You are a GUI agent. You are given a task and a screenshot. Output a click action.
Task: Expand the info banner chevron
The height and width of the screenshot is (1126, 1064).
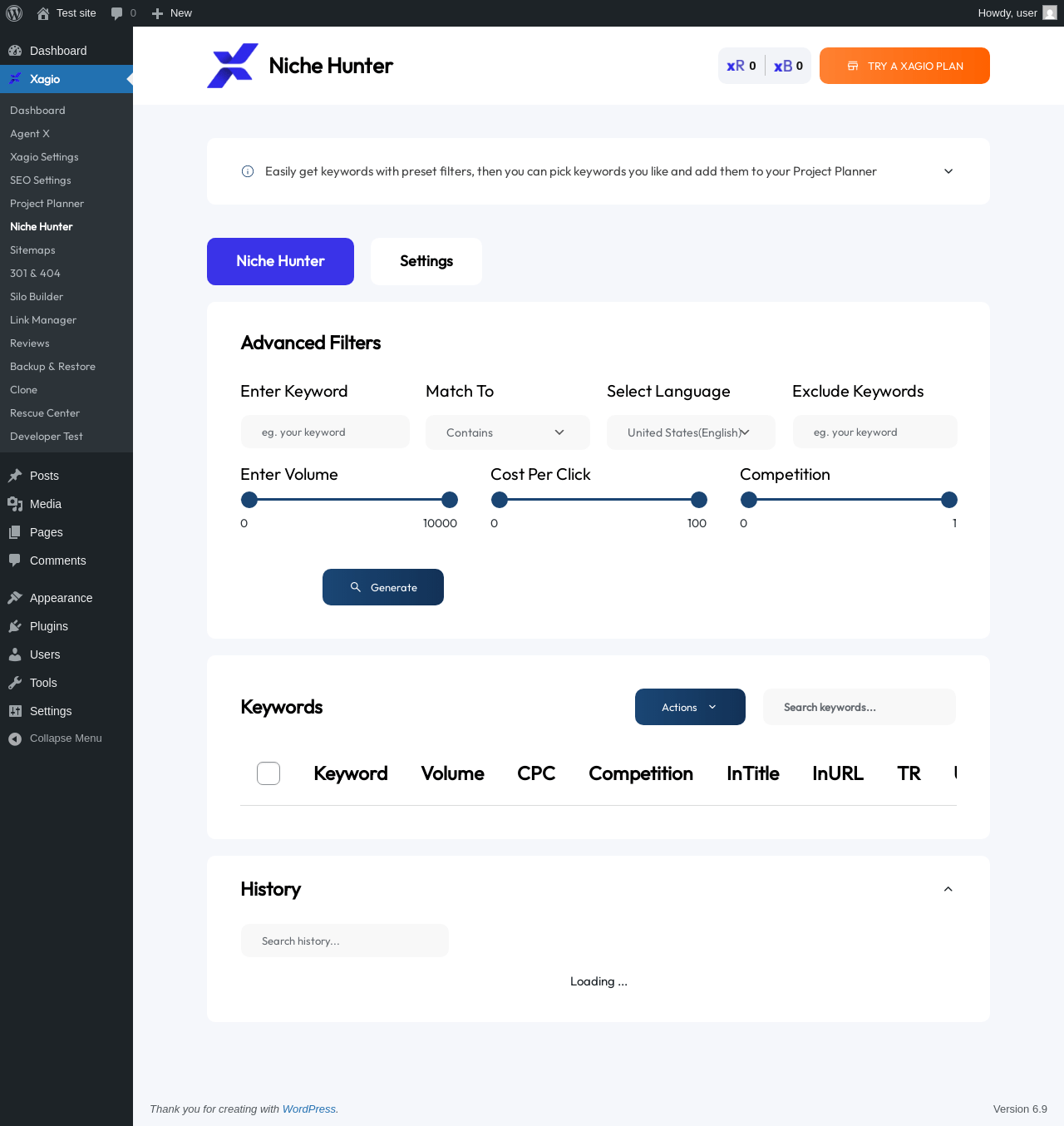click(948, 171)
